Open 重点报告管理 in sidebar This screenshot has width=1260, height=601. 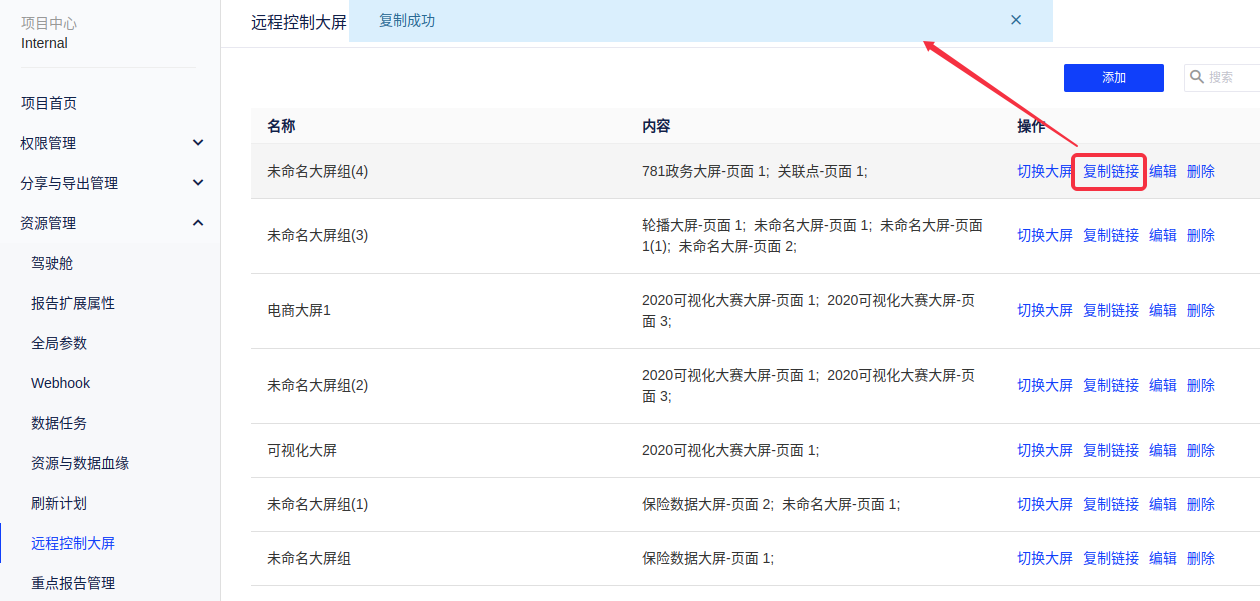[x=73, y=583]
